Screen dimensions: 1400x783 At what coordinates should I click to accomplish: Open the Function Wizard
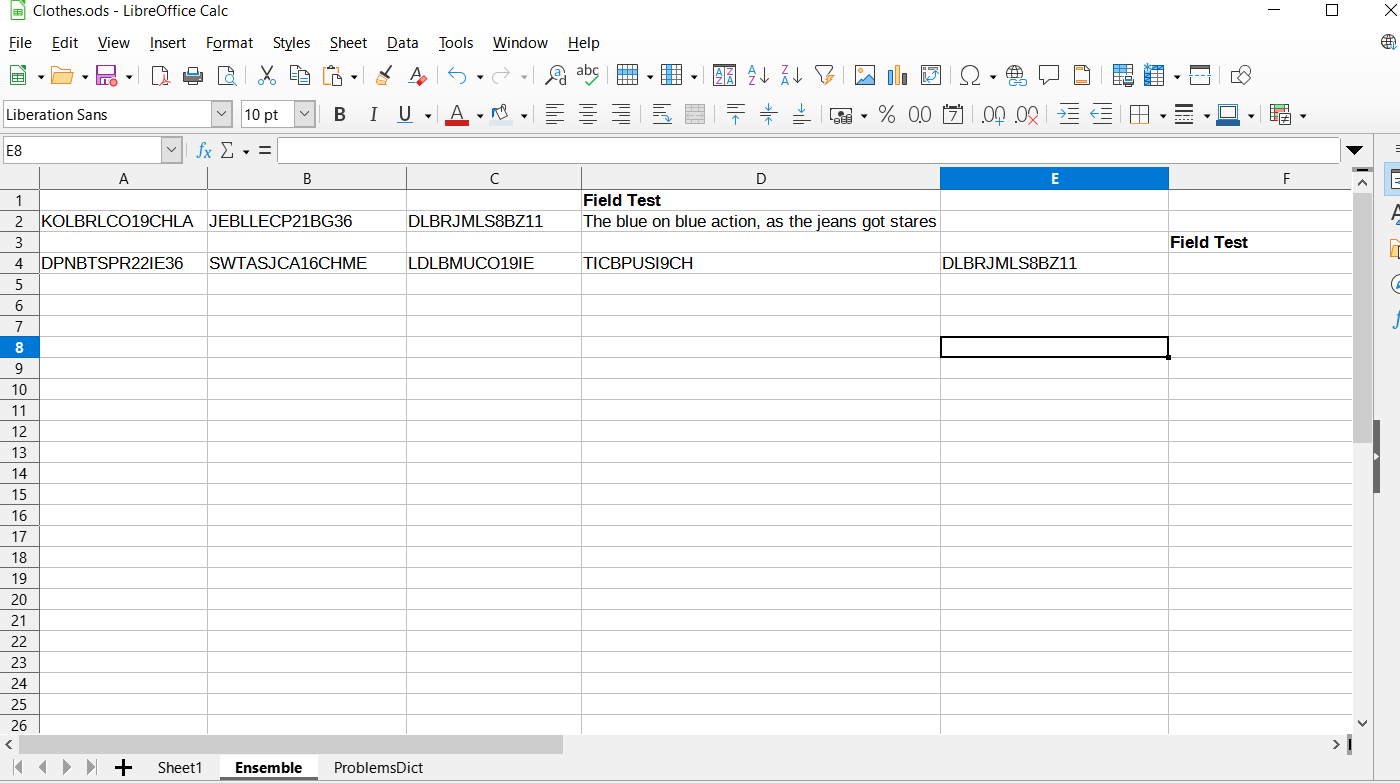tap(204, 151)
